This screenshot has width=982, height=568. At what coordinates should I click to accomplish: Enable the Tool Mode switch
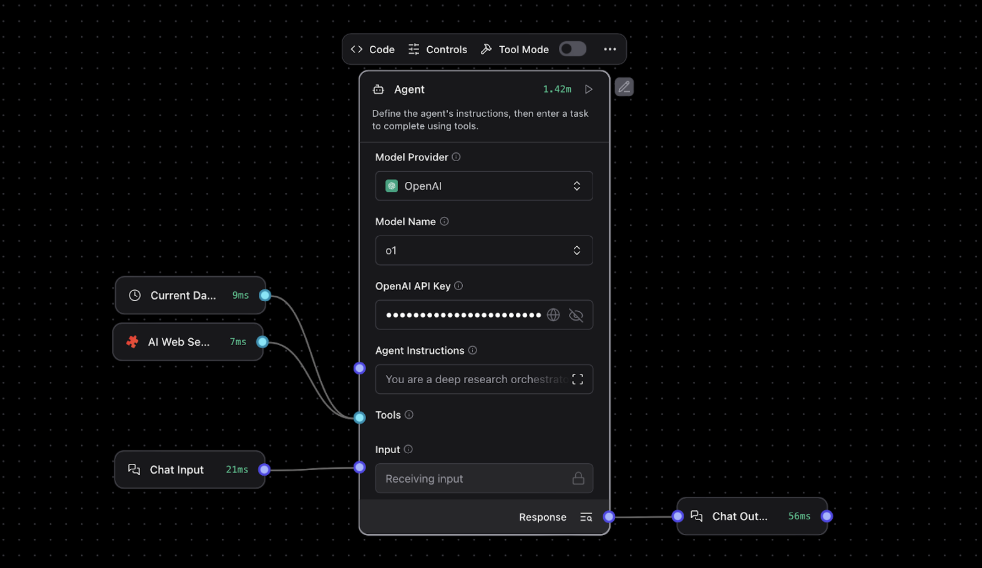tap(572, 49)
